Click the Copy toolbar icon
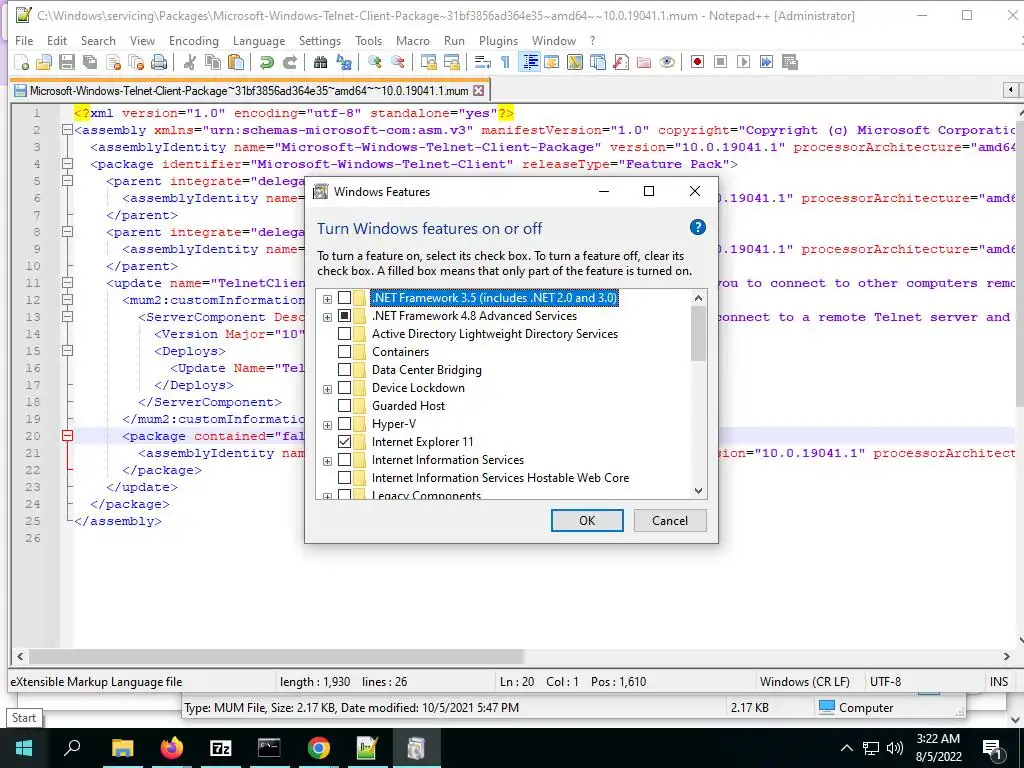1024x768 pixels. click(213, 62)
